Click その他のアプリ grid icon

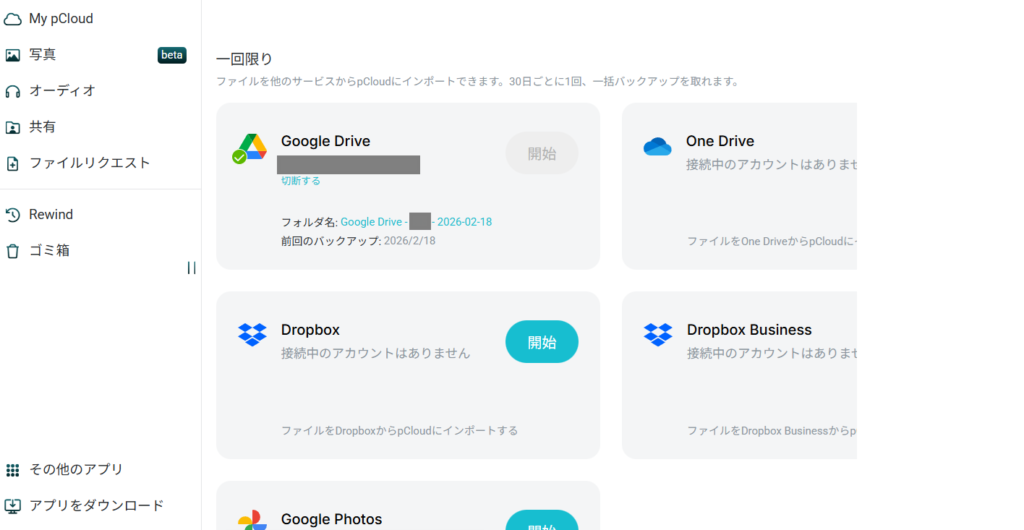coord(13,470)
